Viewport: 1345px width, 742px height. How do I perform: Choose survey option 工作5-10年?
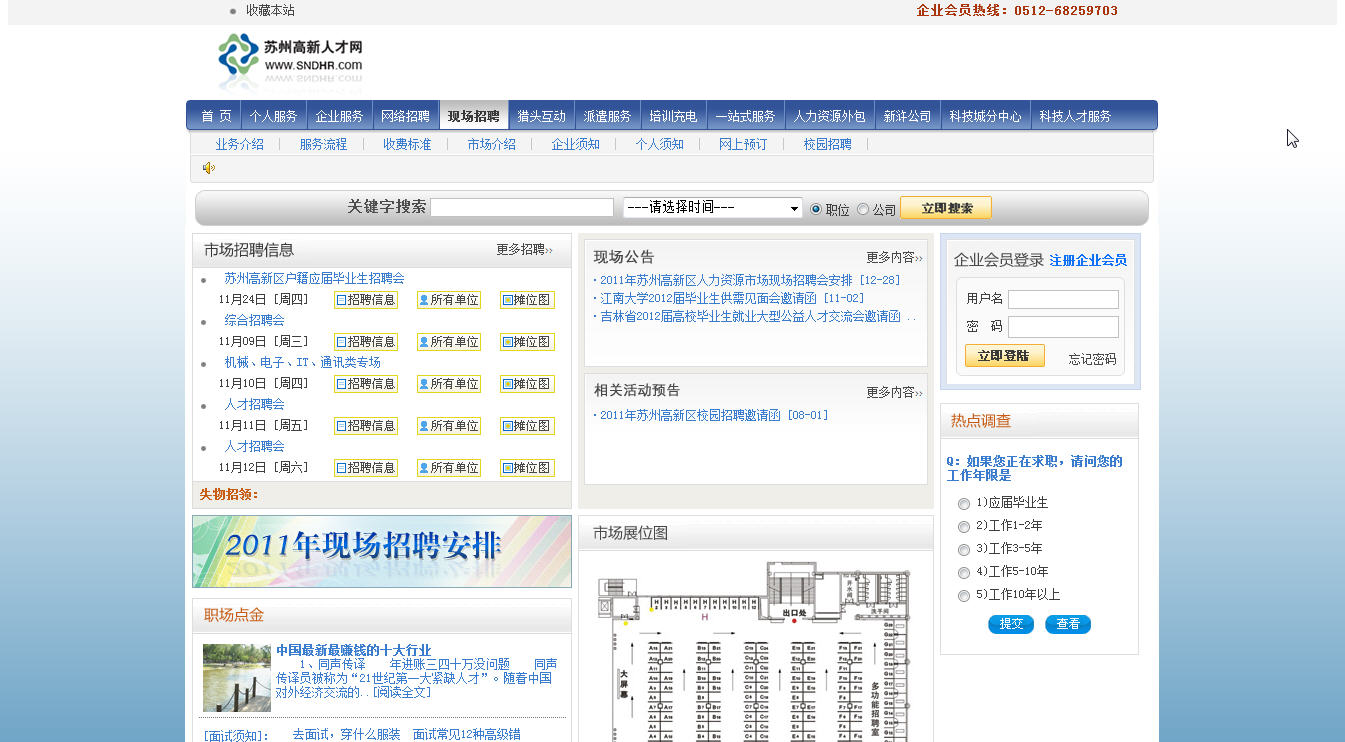pyautogui.click(x=964, y=573)
